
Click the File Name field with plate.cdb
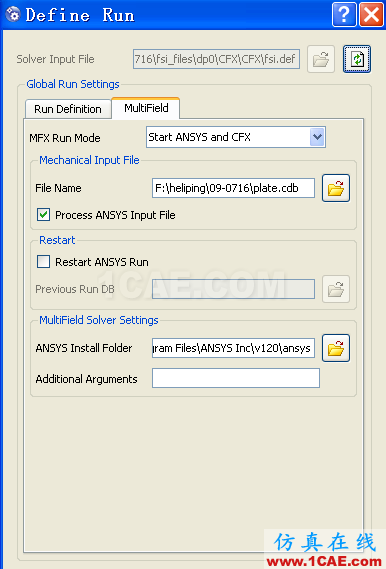[x=233, y=188]
